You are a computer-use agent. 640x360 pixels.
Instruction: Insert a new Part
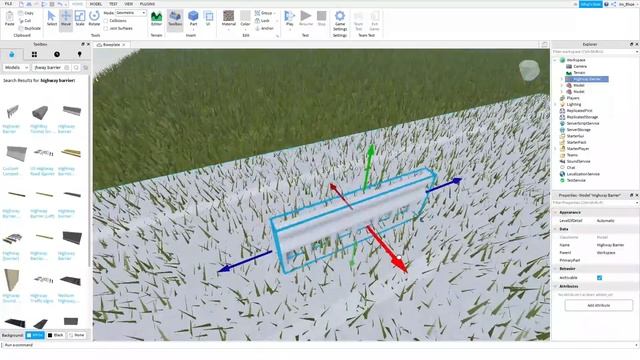point(193,19)
